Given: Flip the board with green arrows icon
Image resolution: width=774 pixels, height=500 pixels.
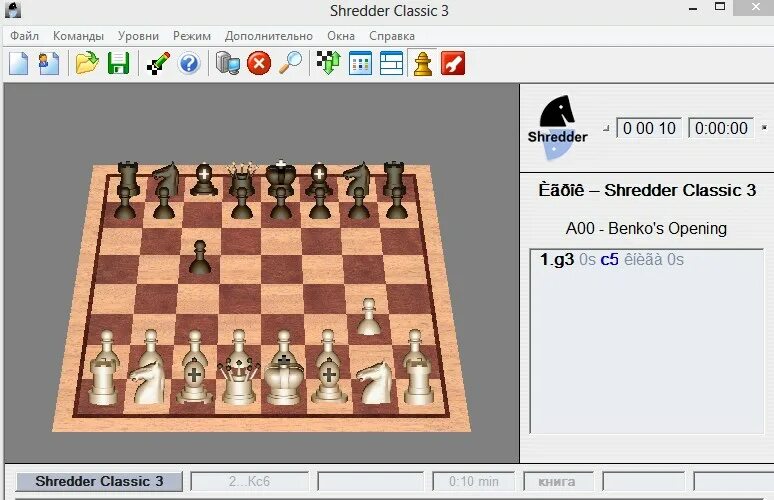Looking at the screenshot, I should [x=329, y=63].
